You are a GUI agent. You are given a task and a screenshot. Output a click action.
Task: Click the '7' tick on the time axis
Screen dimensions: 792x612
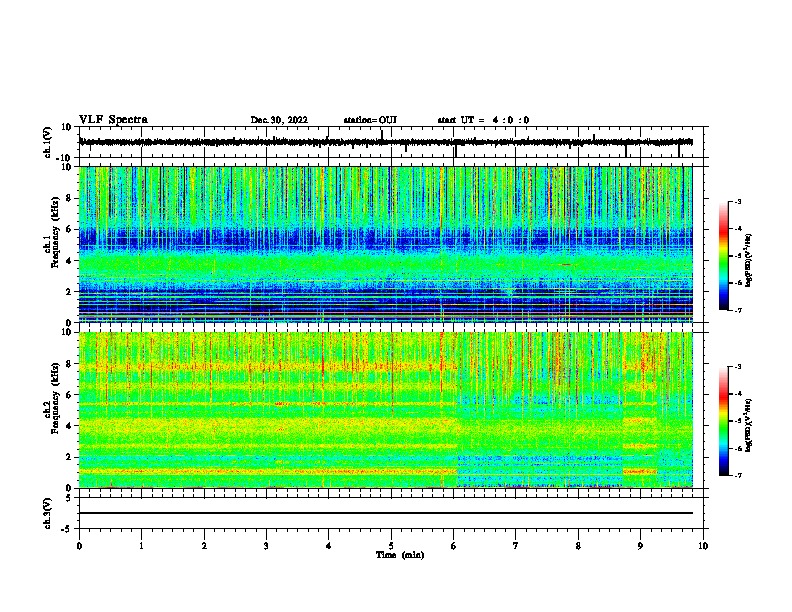pos(516,546)
